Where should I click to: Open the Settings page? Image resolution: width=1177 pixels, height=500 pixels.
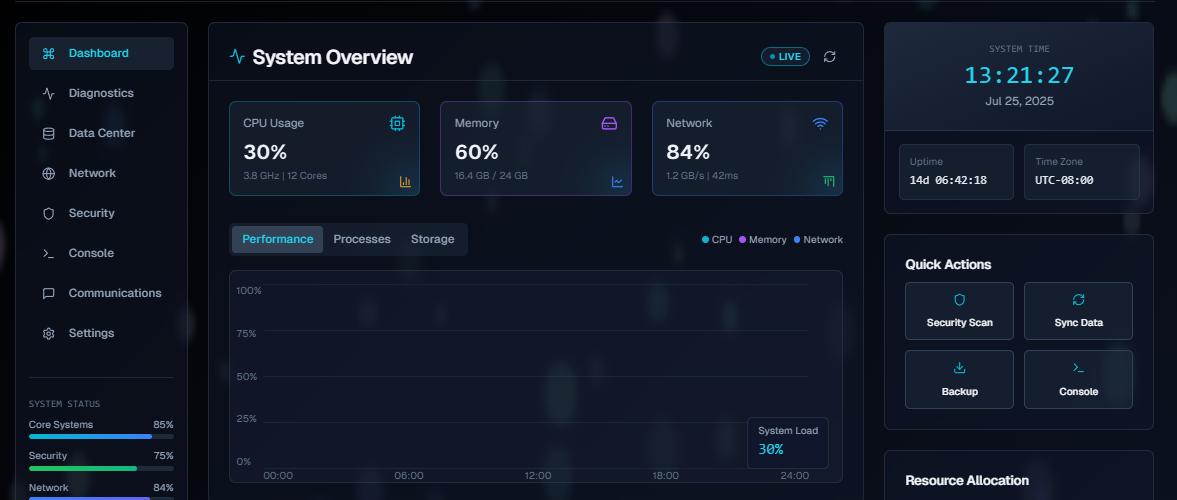point(101,333)
